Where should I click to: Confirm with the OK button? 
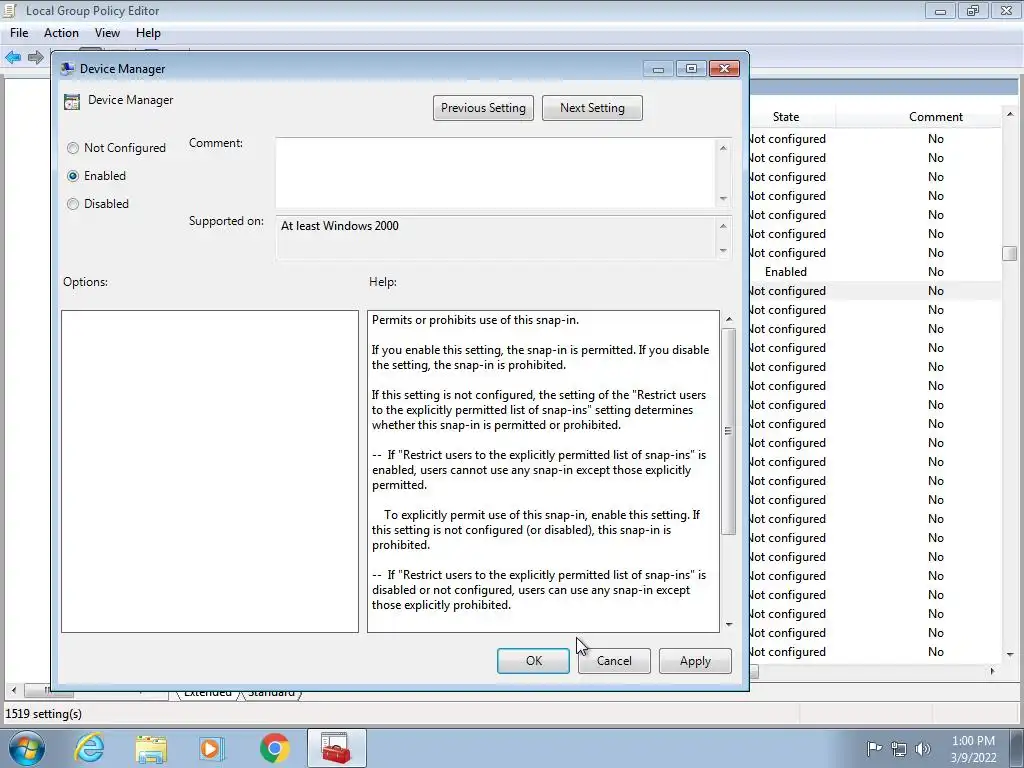pos(534,661)
